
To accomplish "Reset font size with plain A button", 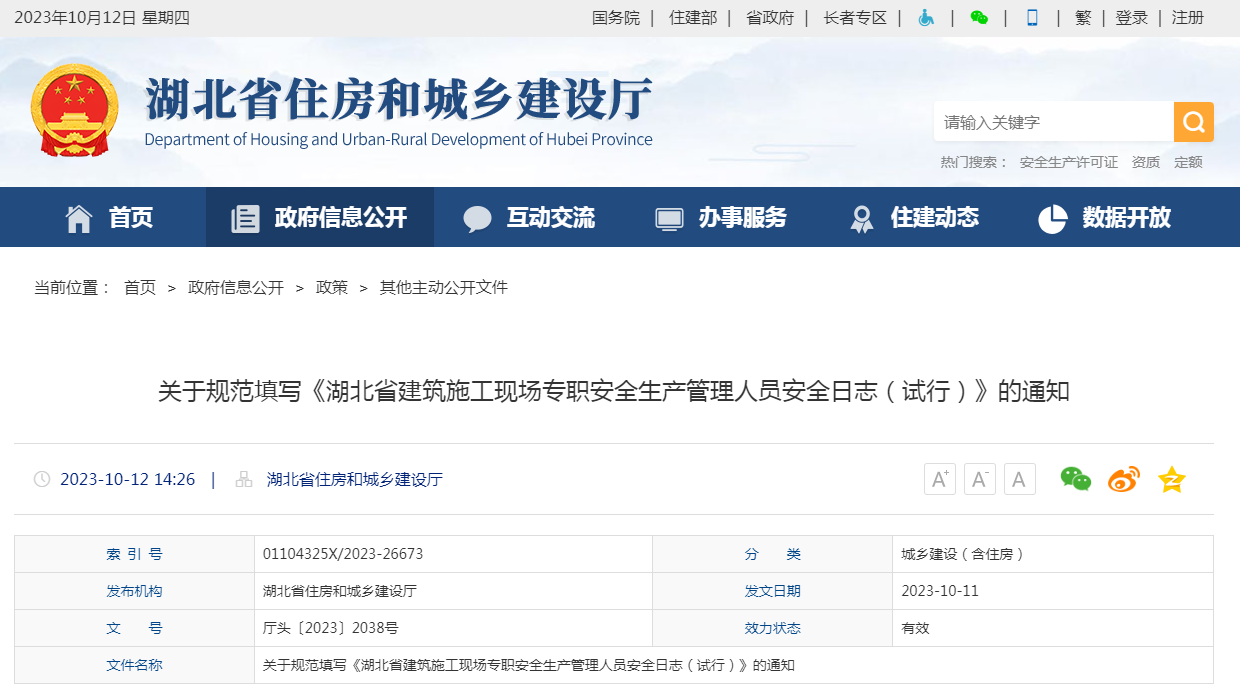I will point(1019,480).
